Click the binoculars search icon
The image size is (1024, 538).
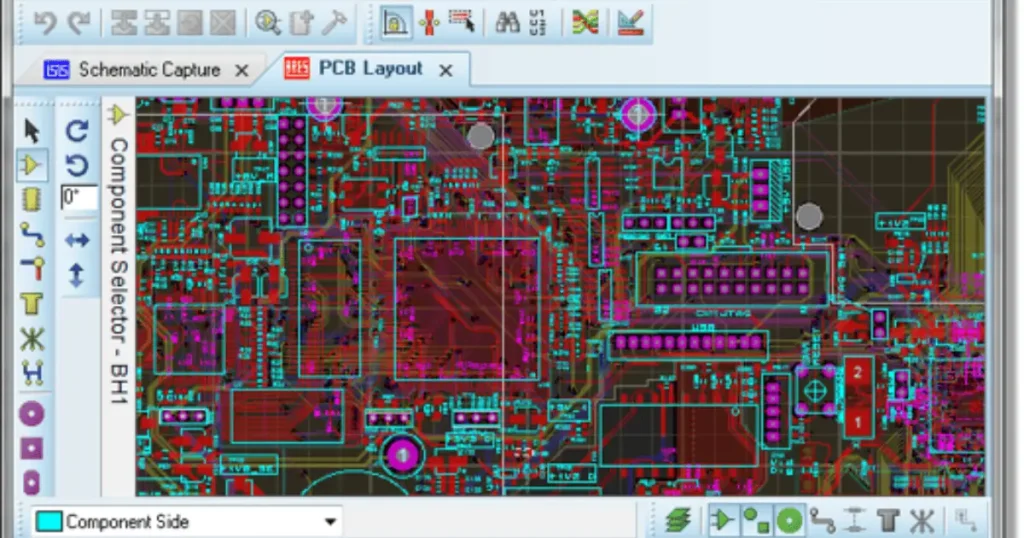point(507,23)
